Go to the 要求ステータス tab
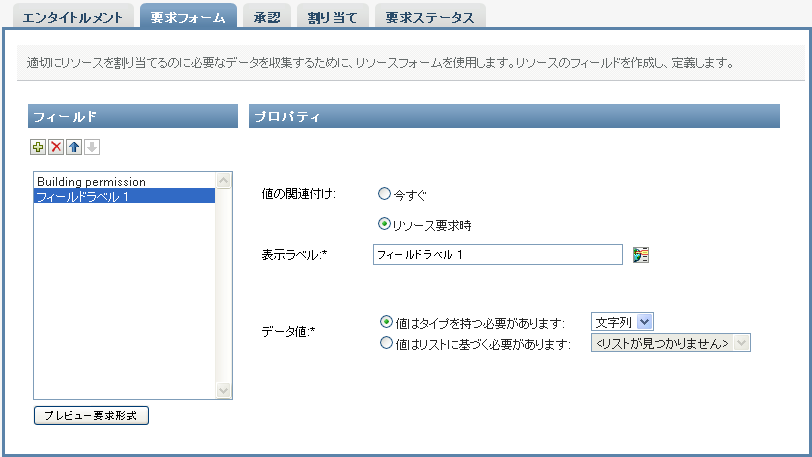 pyautogui.click(x=430, y=16)
